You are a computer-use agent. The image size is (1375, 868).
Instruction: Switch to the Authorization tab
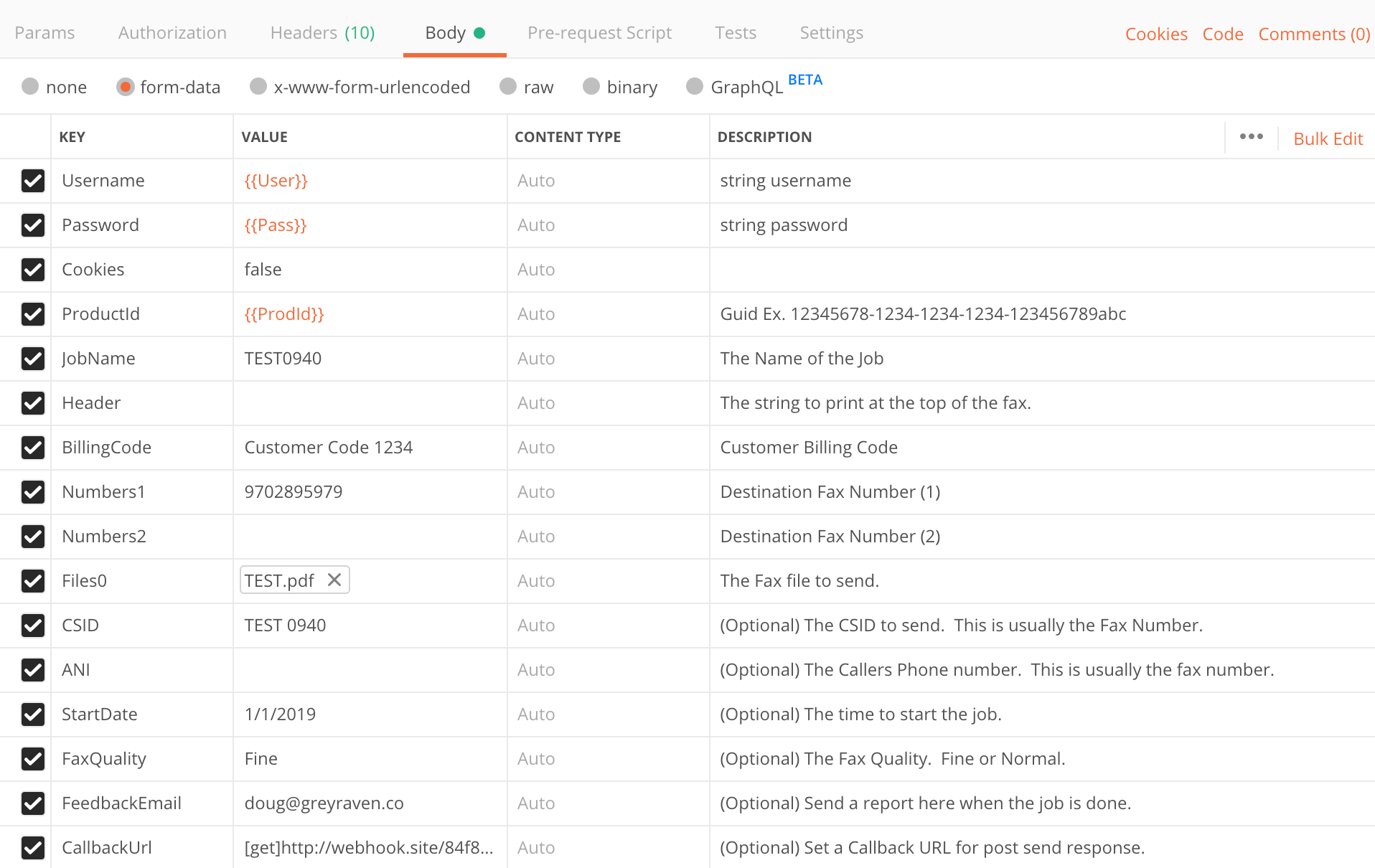pyautogui.click(x=172, y=32)
